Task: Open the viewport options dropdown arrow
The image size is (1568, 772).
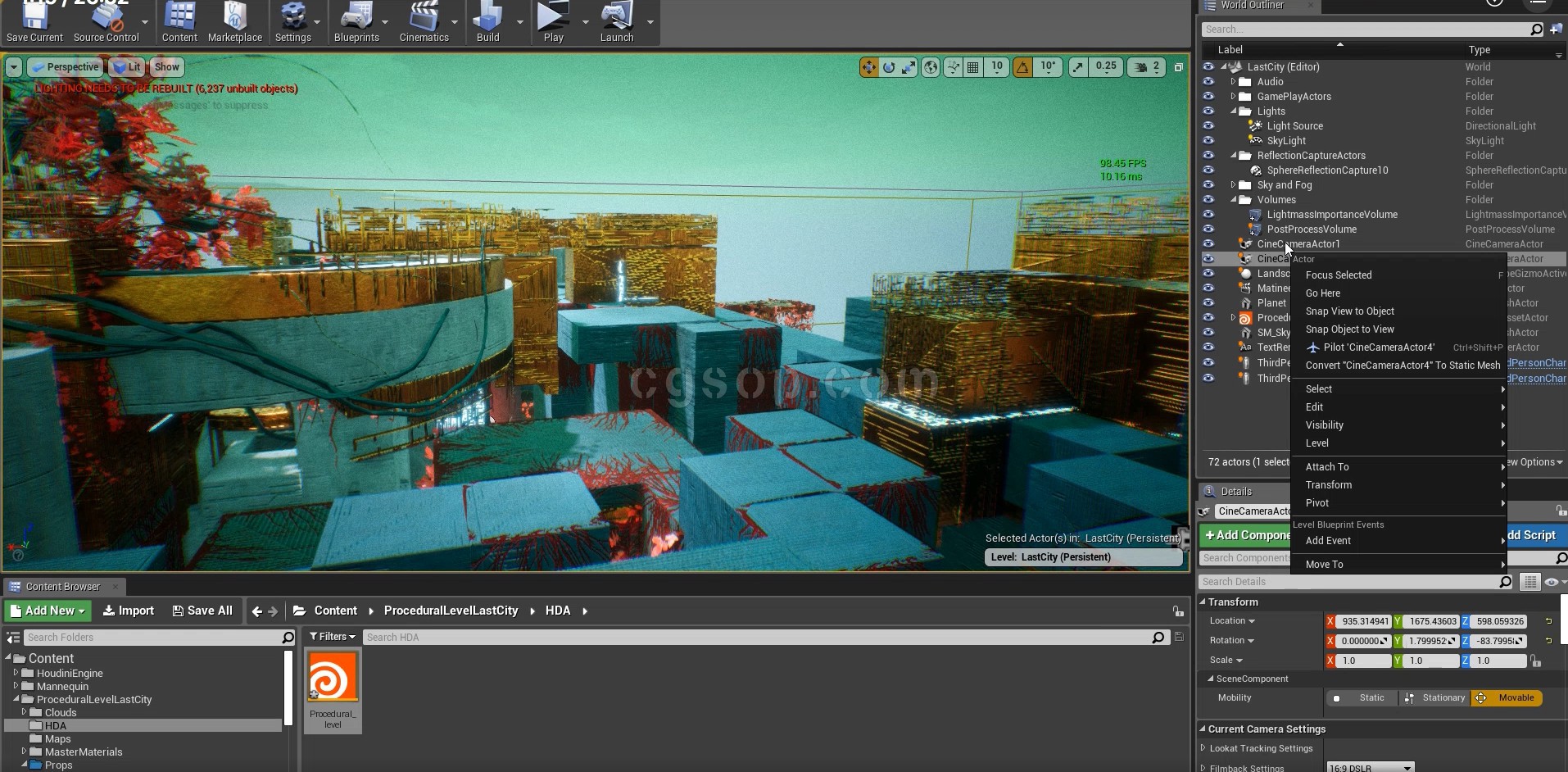Action: click(x=14, y=67)
